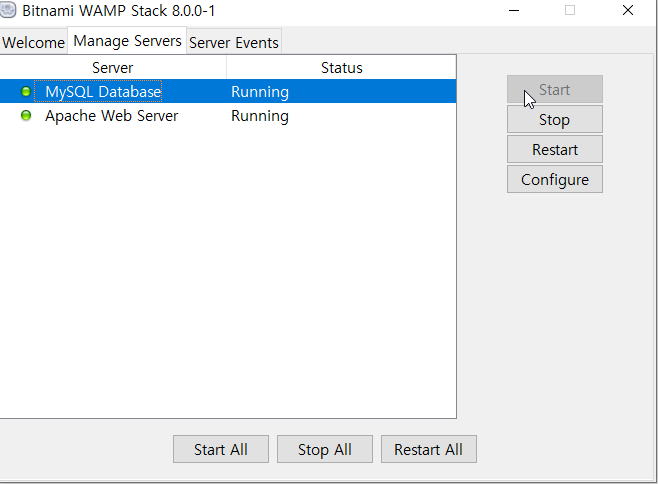658x484 pixels.
Task: Open the Manage Servers tab
Action: tap(127, 41)
